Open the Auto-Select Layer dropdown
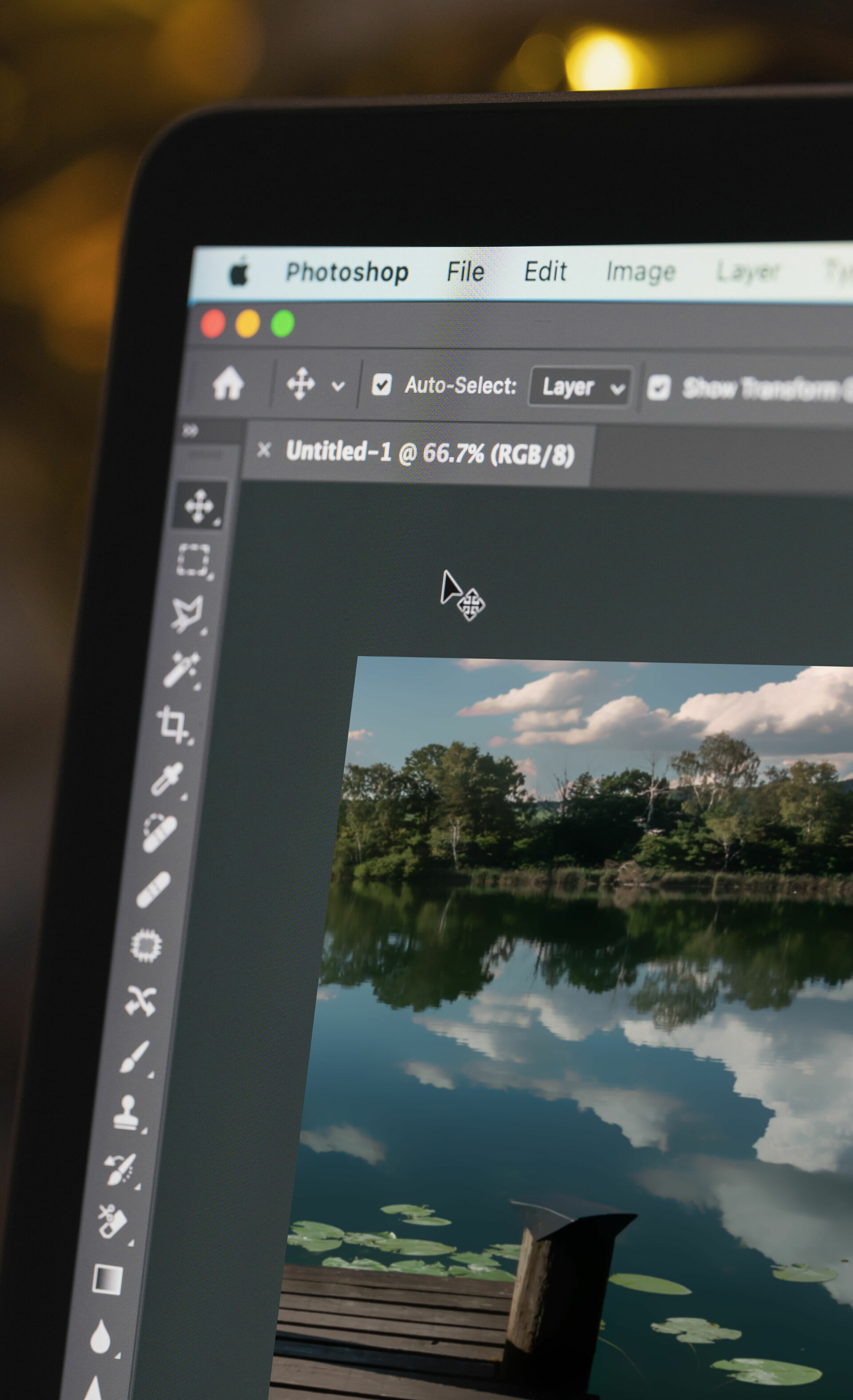The height and width of the screenshot is (1400, 853). [579, 387]
